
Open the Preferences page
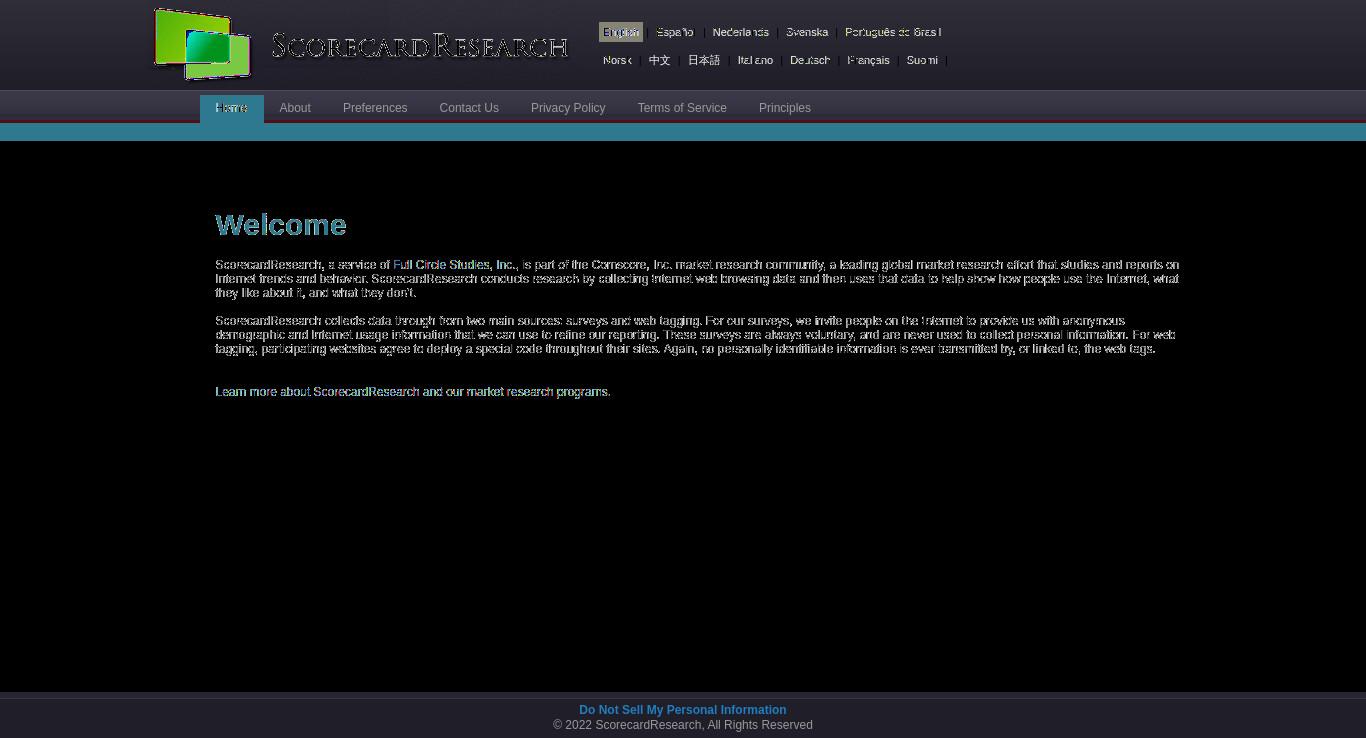click(375, 108)
